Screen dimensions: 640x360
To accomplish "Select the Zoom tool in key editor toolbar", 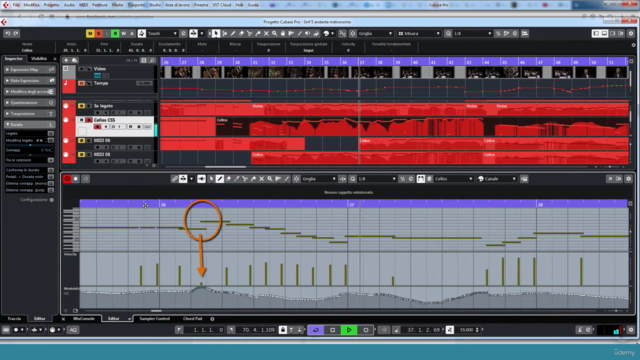I will [x=270, y=179].
